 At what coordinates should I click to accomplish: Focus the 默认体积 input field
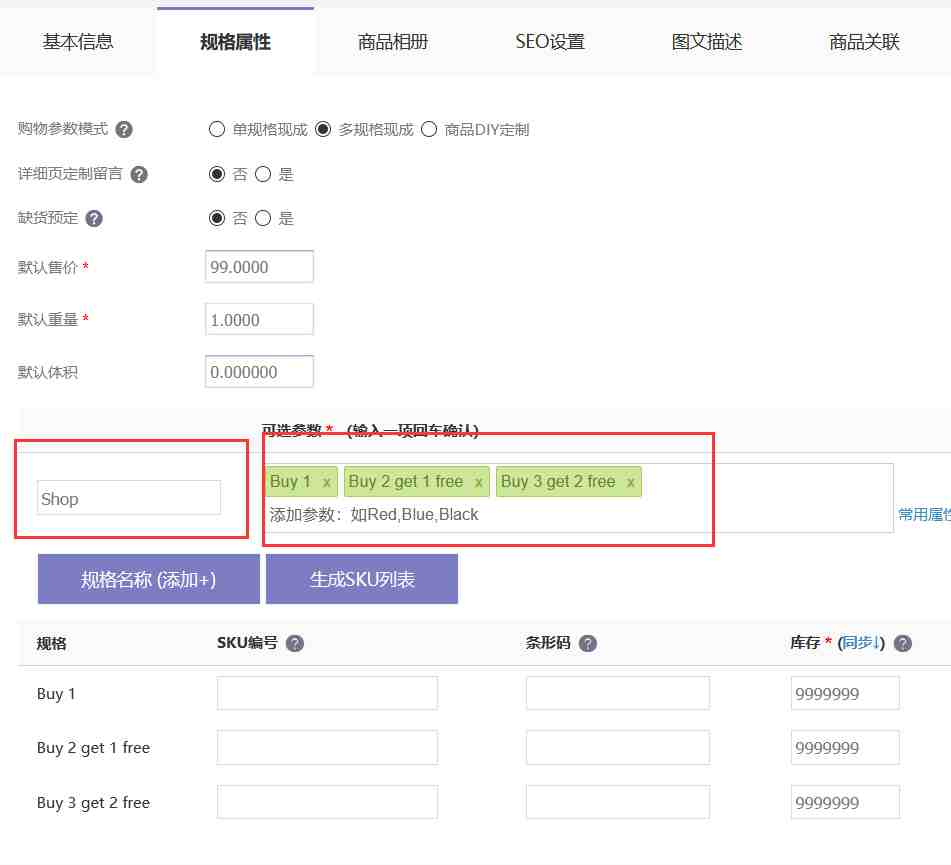tap(260, 372)
